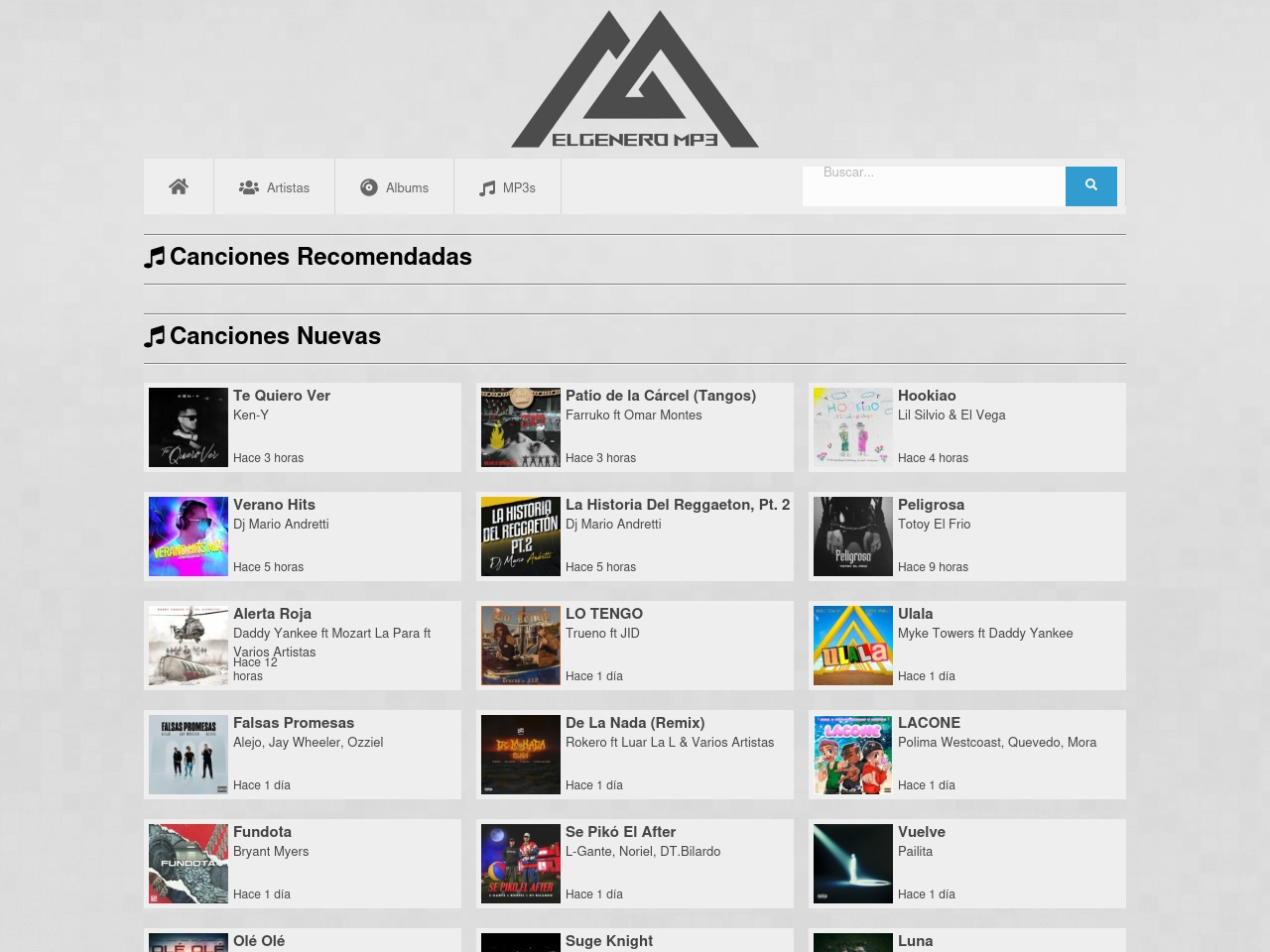Open the Suge Knight song title

(609, 941)
